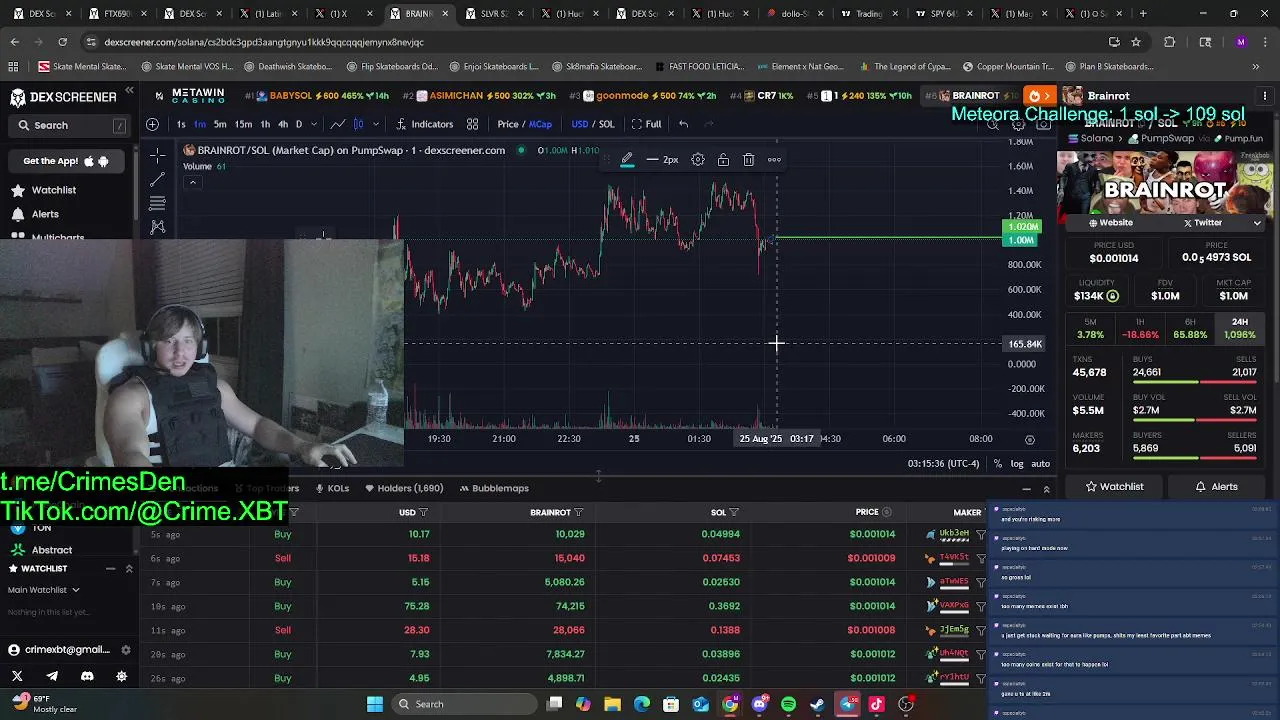
Task: Click the sidebar Search field
Action: 70,125
